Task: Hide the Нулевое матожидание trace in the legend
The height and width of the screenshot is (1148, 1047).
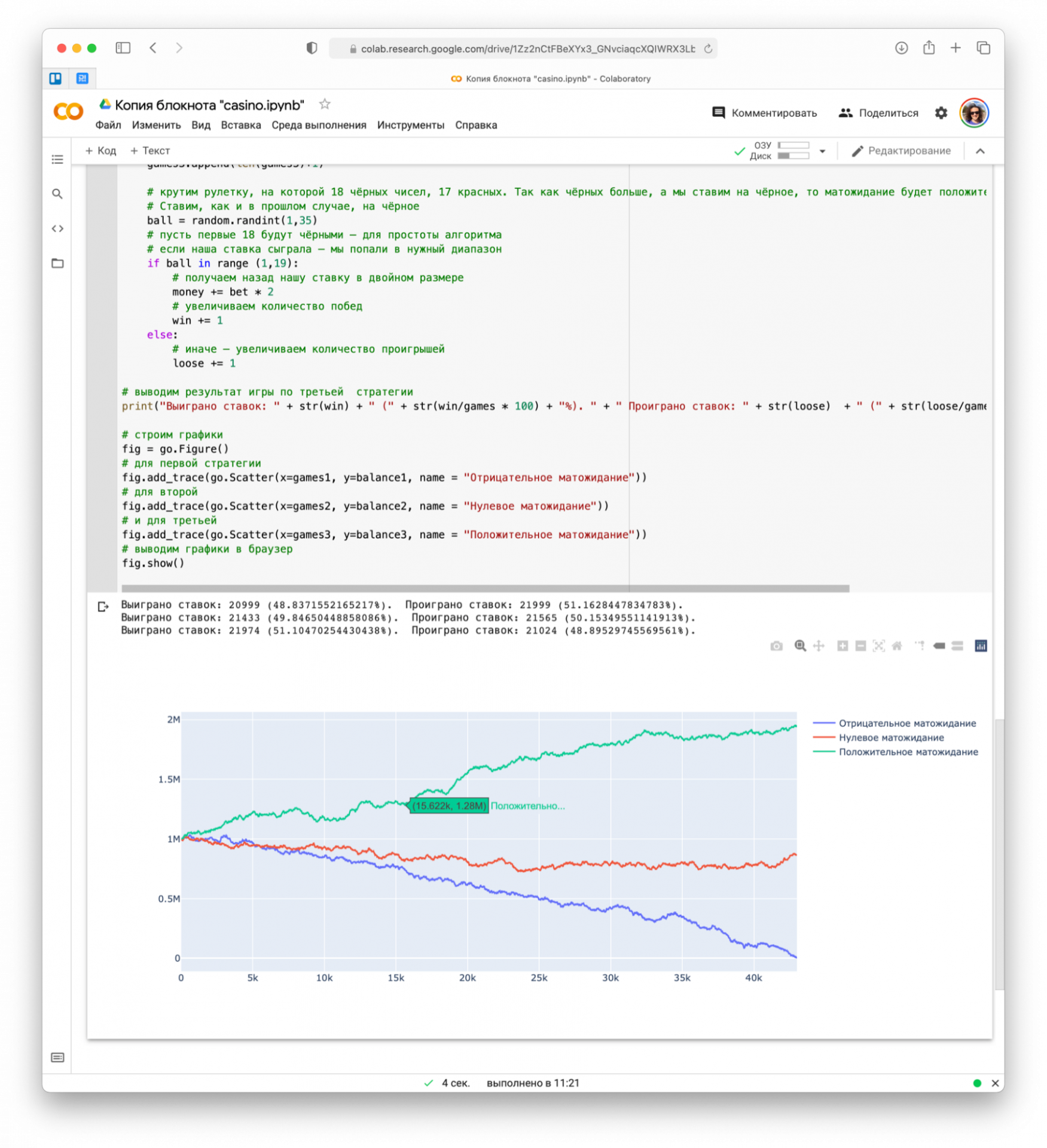Action: (x=880, y=738)
